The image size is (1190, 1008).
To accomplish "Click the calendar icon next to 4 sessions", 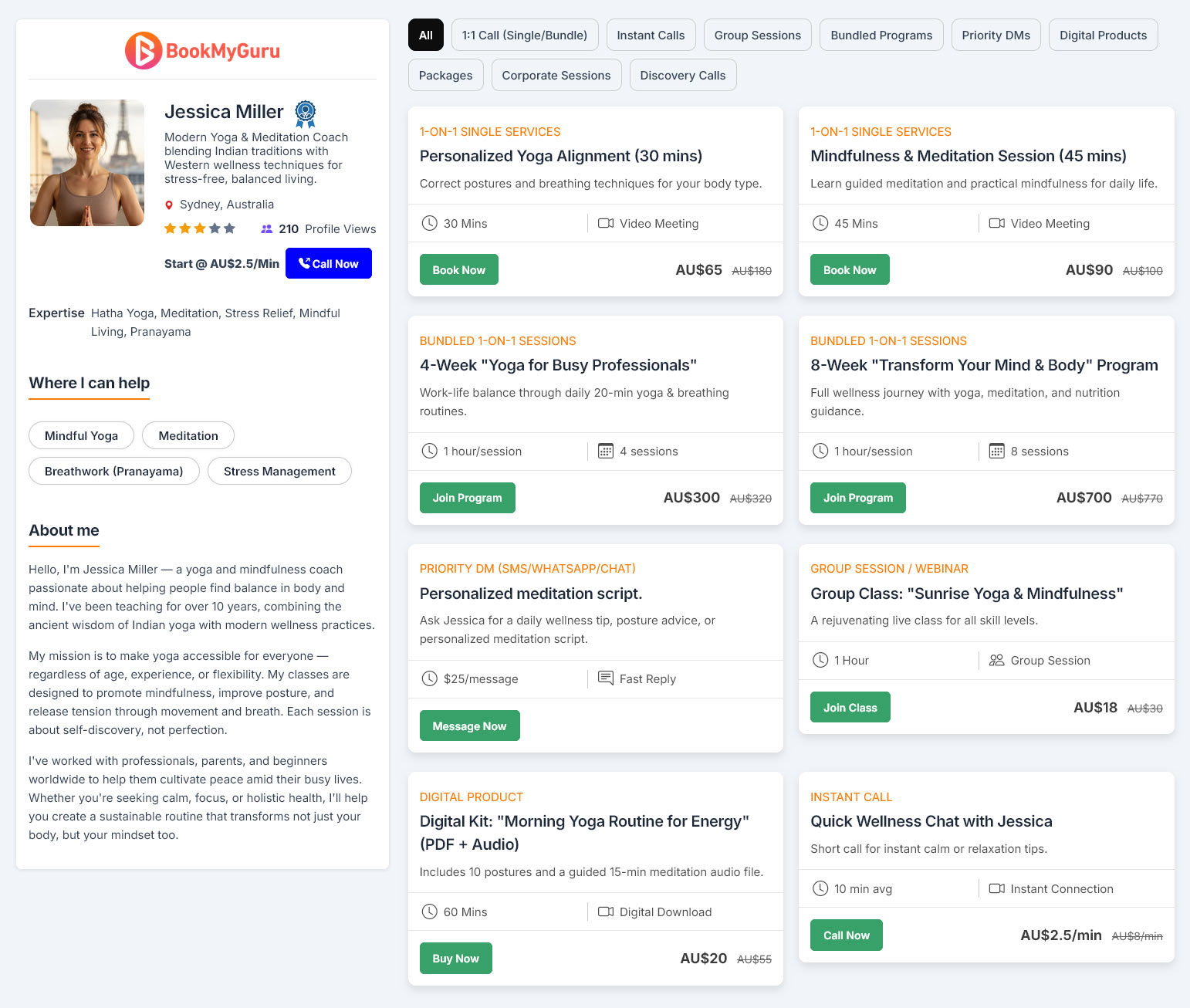I will tap(606, 452).
